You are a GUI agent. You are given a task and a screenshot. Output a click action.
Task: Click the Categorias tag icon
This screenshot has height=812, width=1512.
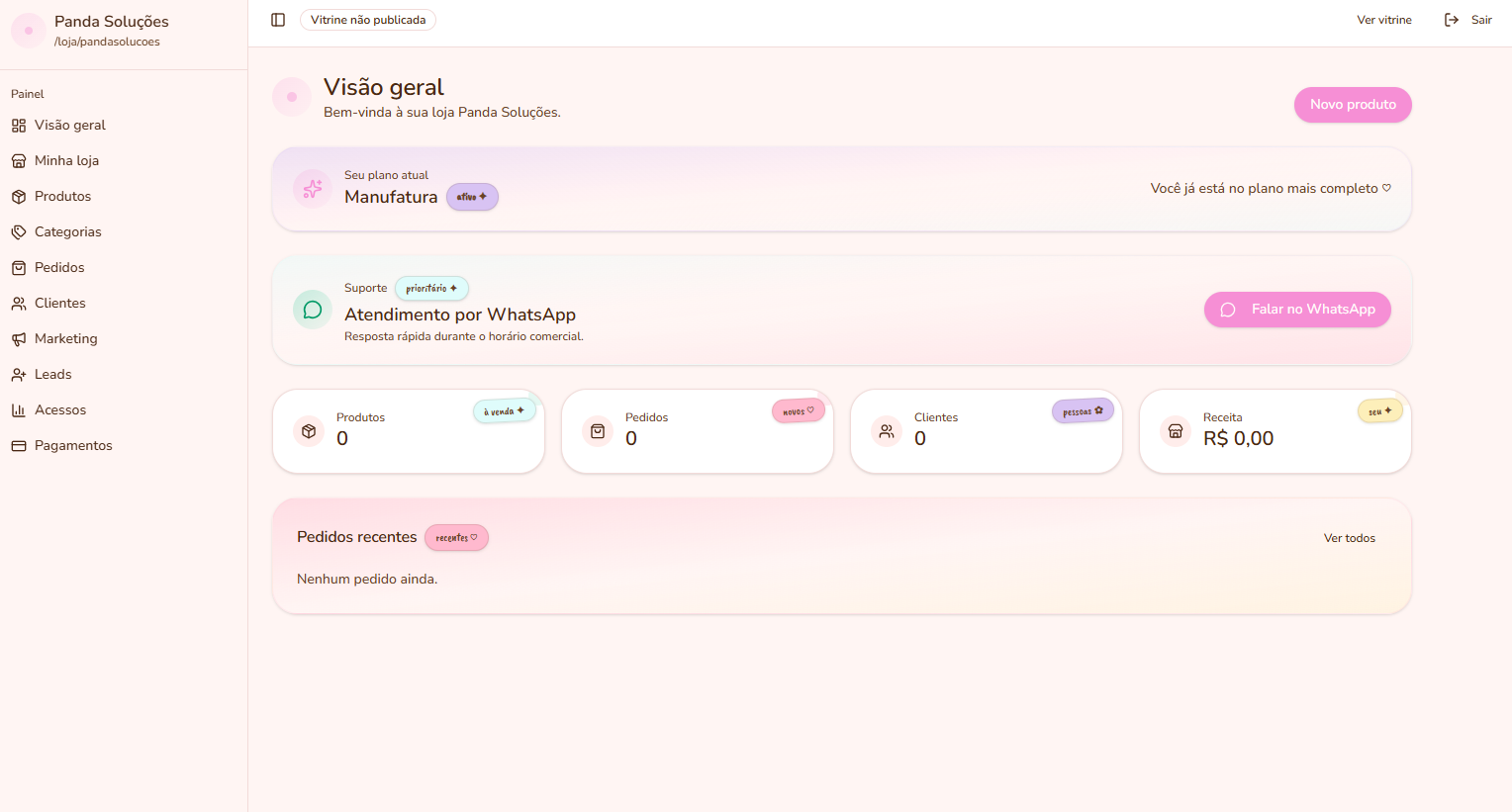coord(19,232)
